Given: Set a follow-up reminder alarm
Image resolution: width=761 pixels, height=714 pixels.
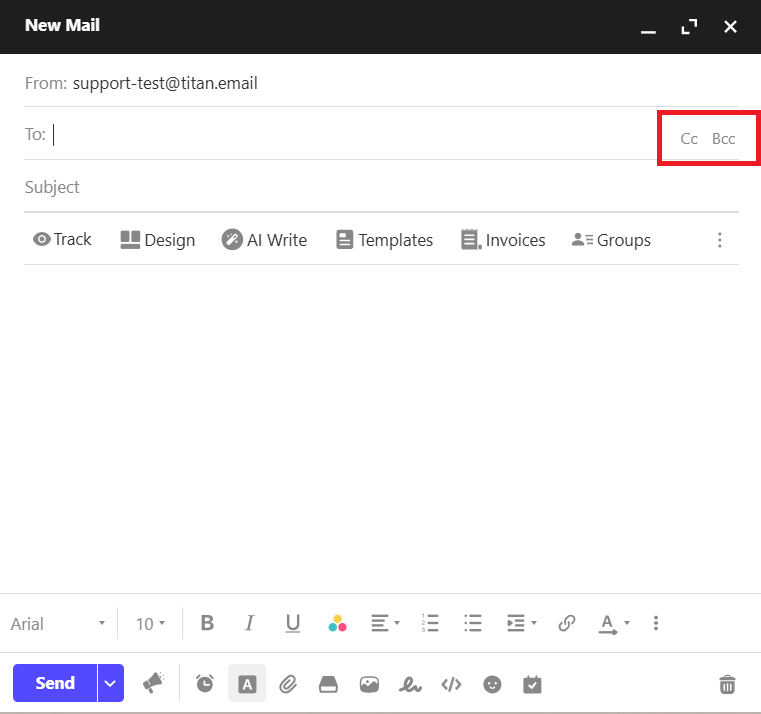Looking at the screenshot, I should pos(205,684).
